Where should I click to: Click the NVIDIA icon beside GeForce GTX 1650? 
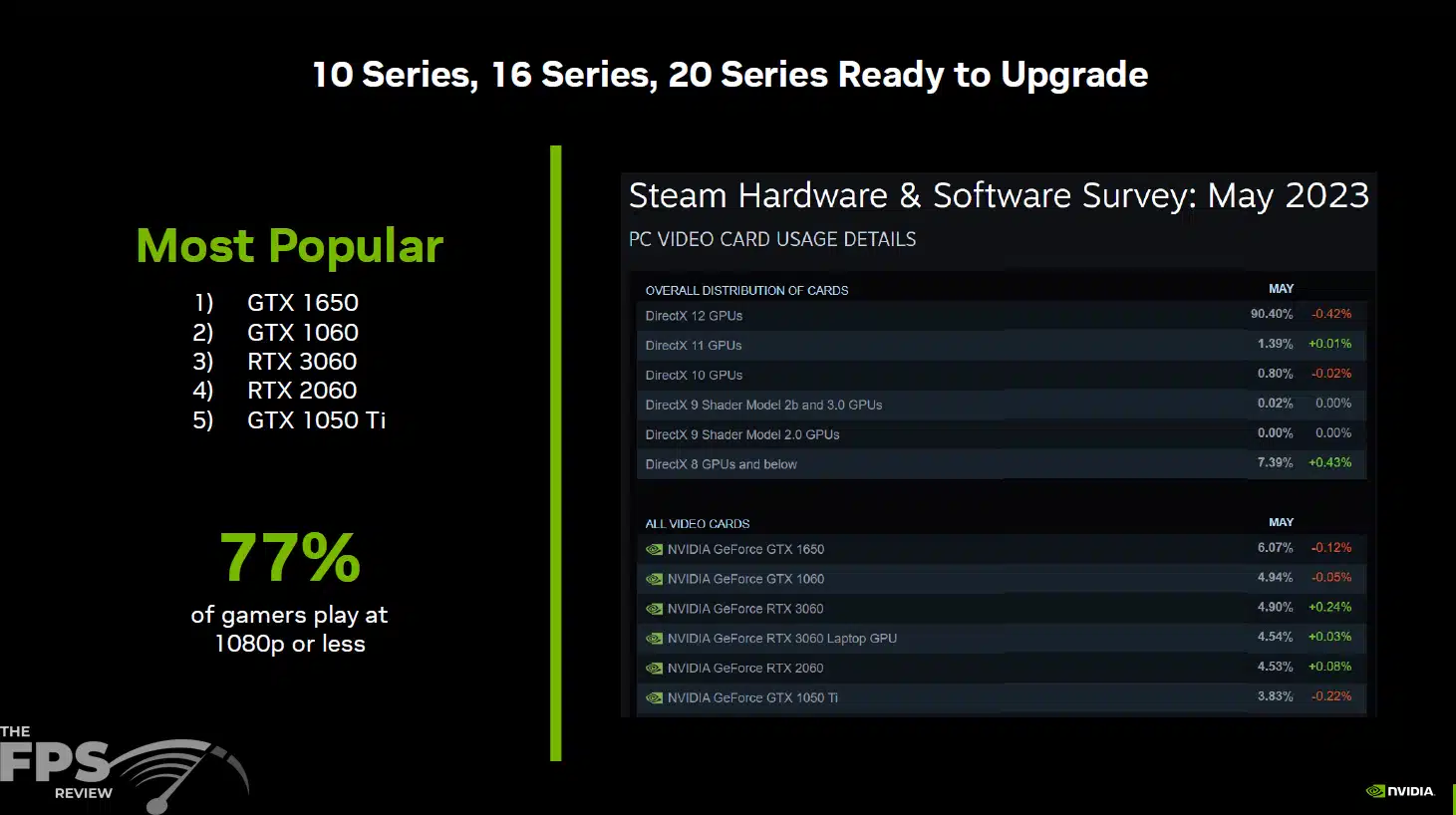[654, 549]
